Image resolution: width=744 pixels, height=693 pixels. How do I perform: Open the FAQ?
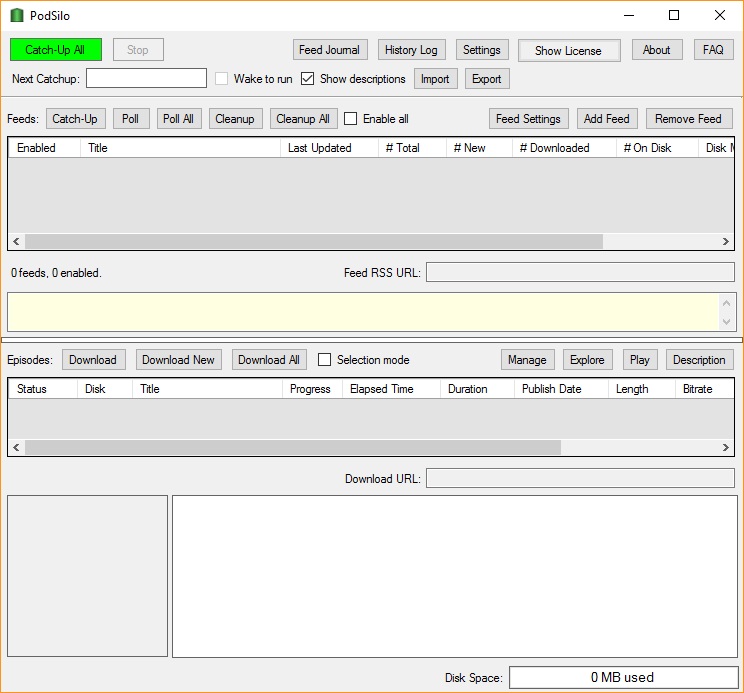pyautogui.click(x=713, y=50)
